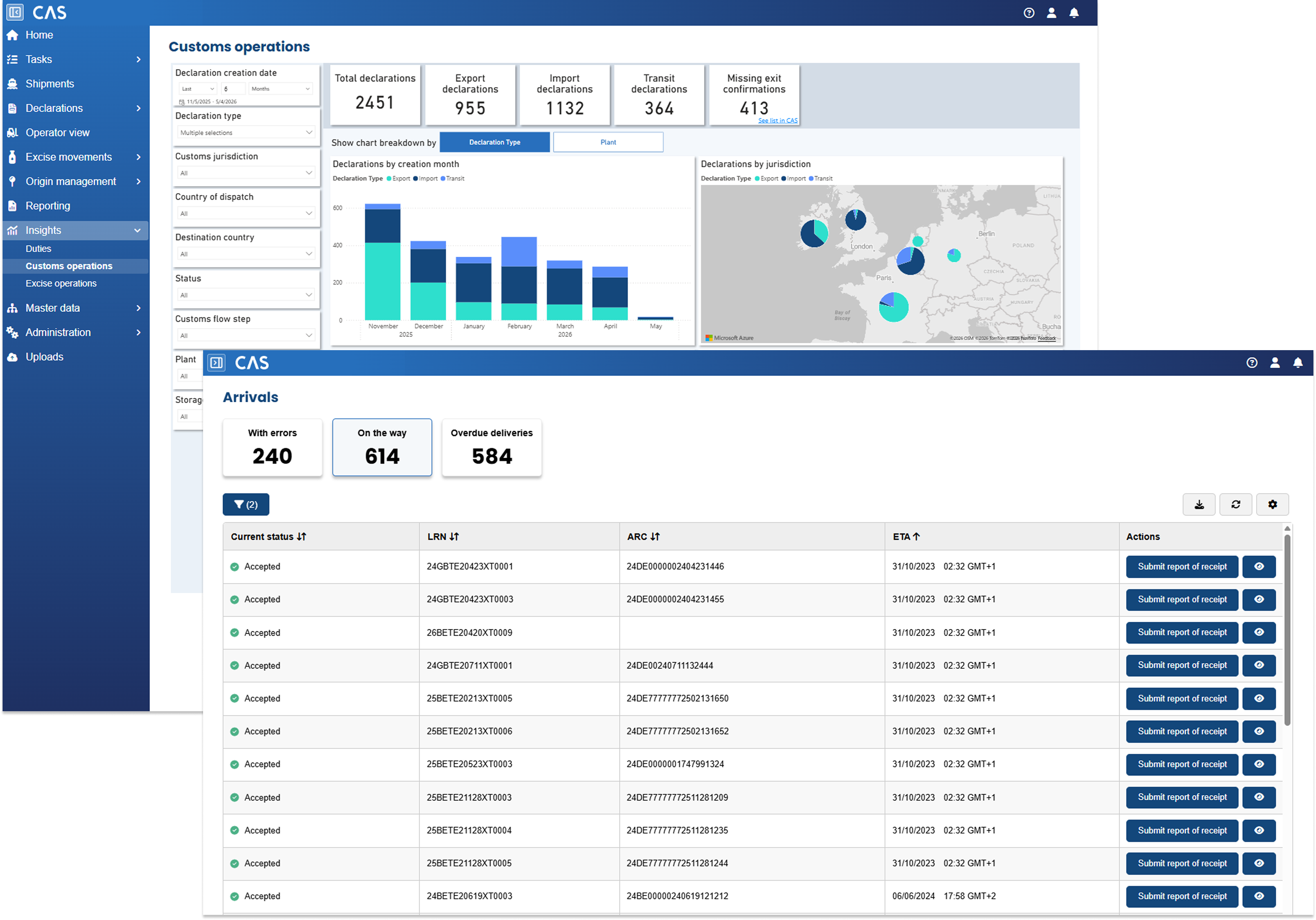Select Excise operations submenu item
Screen dimensions: 1316x920
pyautogui.click(x=61, y=283)
